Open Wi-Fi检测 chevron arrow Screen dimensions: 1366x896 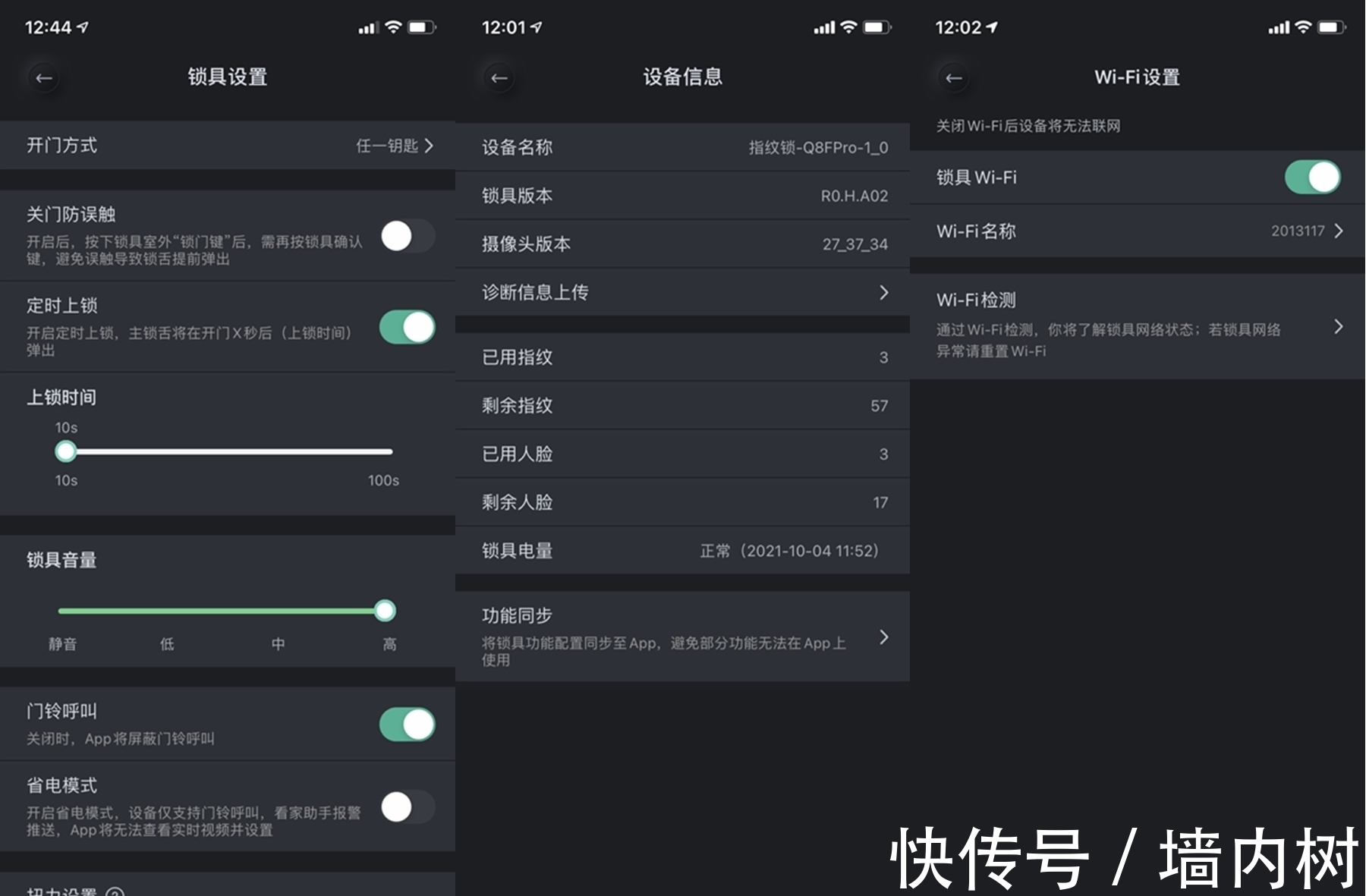point(1338,326)
